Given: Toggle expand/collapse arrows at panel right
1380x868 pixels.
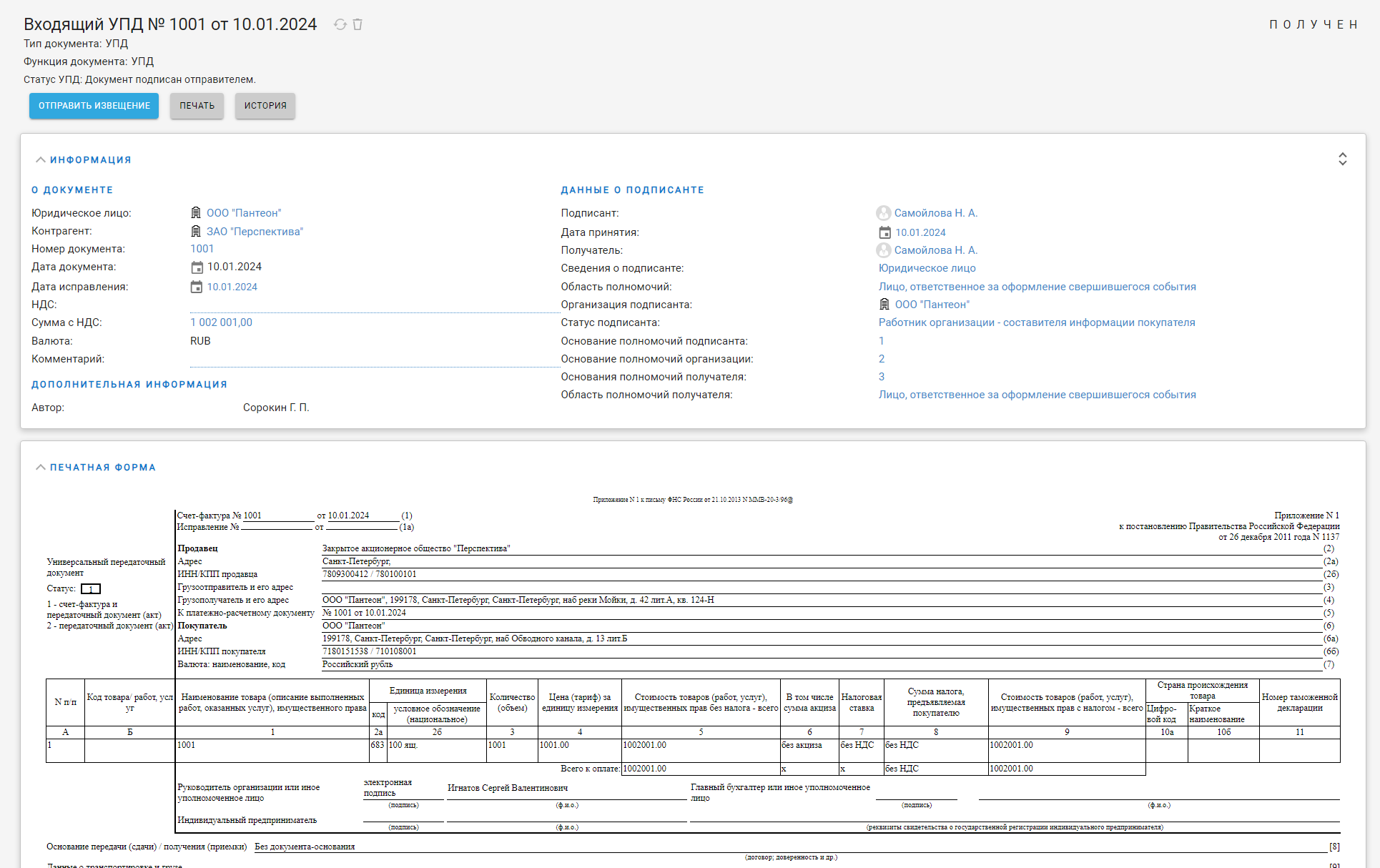Looking at the screenshot, I should pyautogui.click(x=1343, y=159).
